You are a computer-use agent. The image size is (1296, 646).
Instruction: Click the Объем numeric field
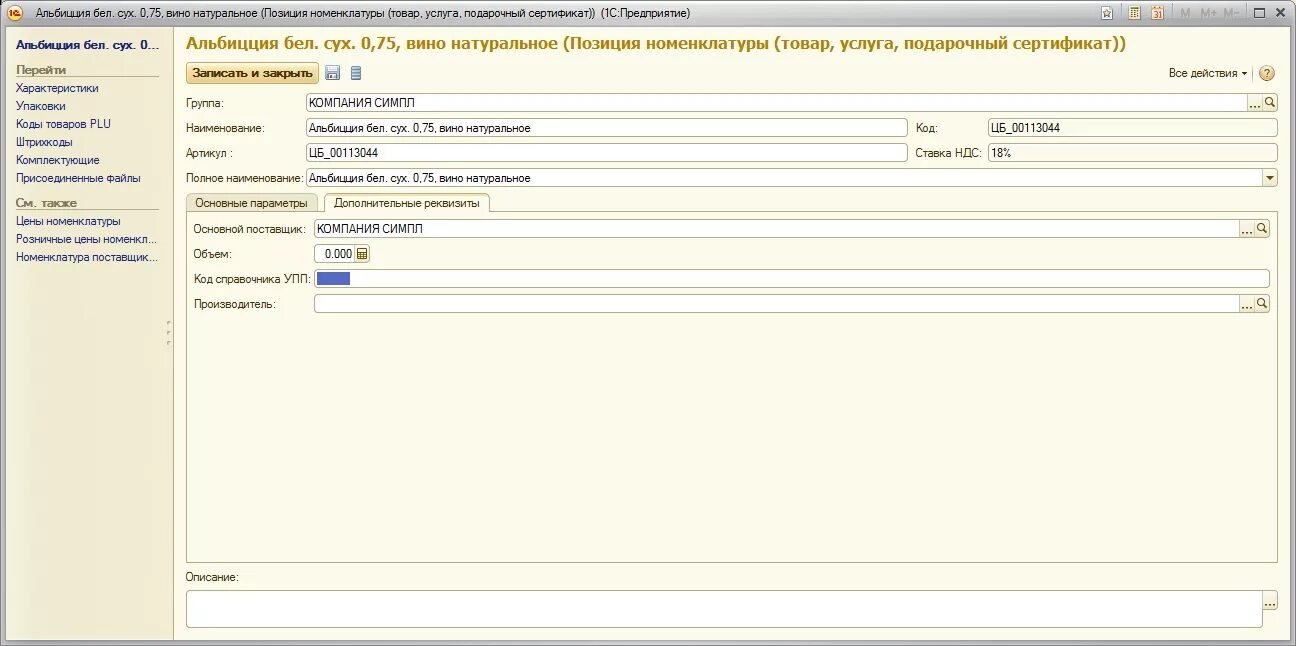(x=334, y=254)
